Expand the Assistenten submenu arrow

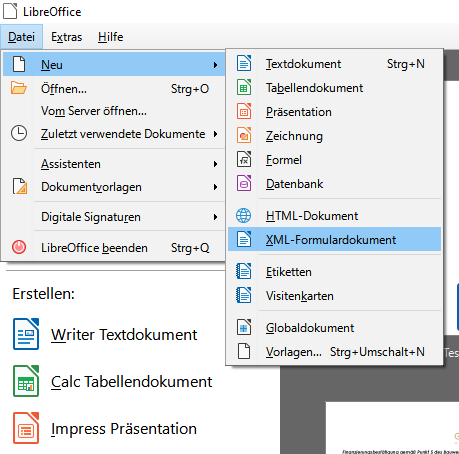(215, 164)
